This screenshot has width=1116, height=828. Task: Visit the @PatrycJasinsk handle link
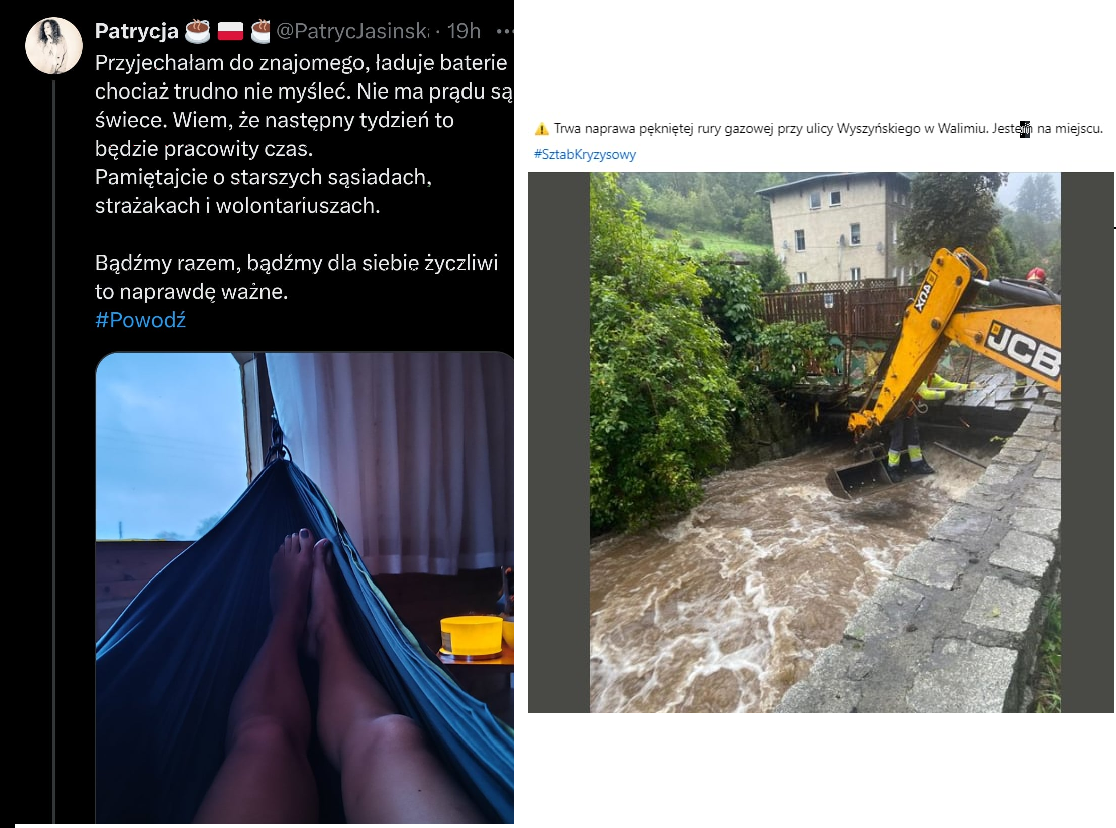coord(352,31)
